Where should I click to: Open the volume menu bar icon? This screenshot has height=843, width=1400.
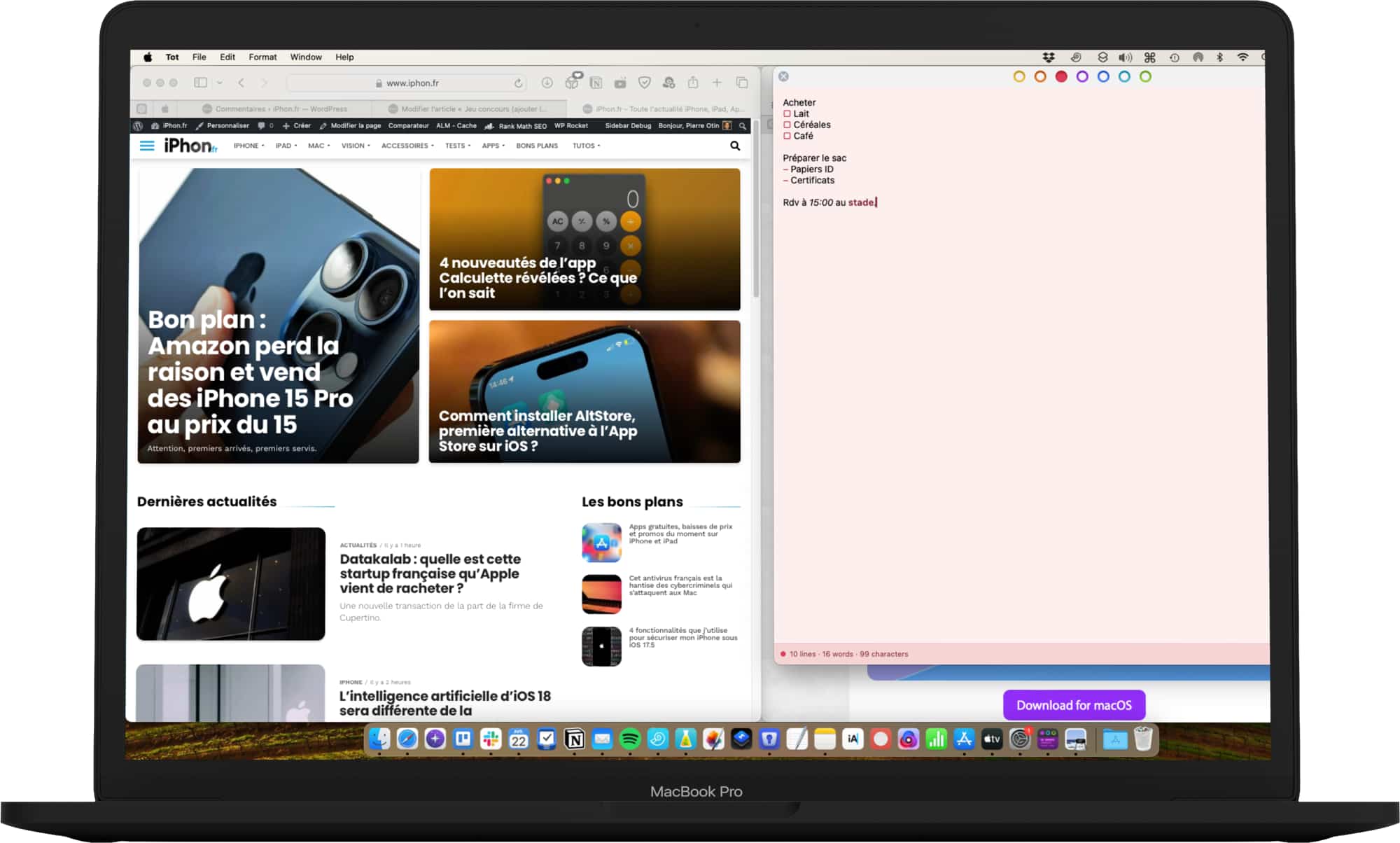(x=1125, y=57)
